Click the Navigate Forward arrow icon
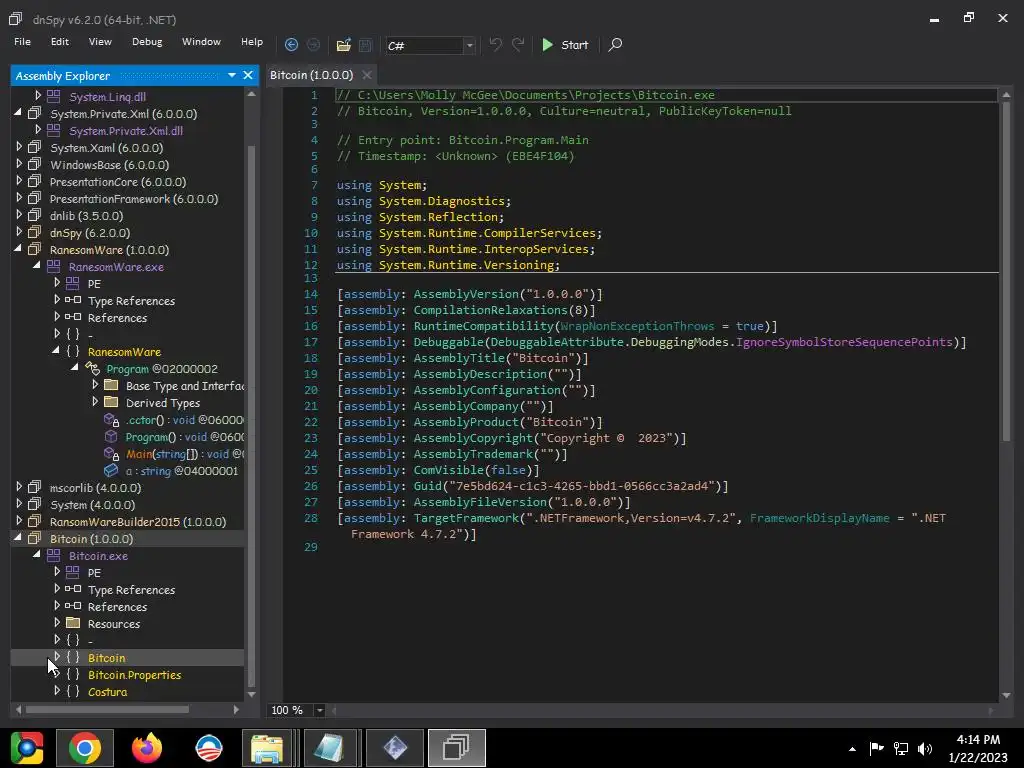Viewport: 1024px width, 768px height. pos(313,44)
